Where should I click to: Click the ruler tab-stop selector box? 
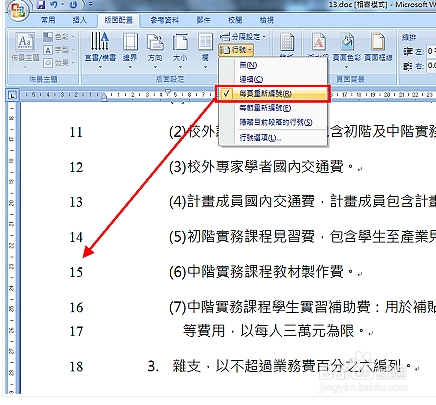click(x=12, y=95)
